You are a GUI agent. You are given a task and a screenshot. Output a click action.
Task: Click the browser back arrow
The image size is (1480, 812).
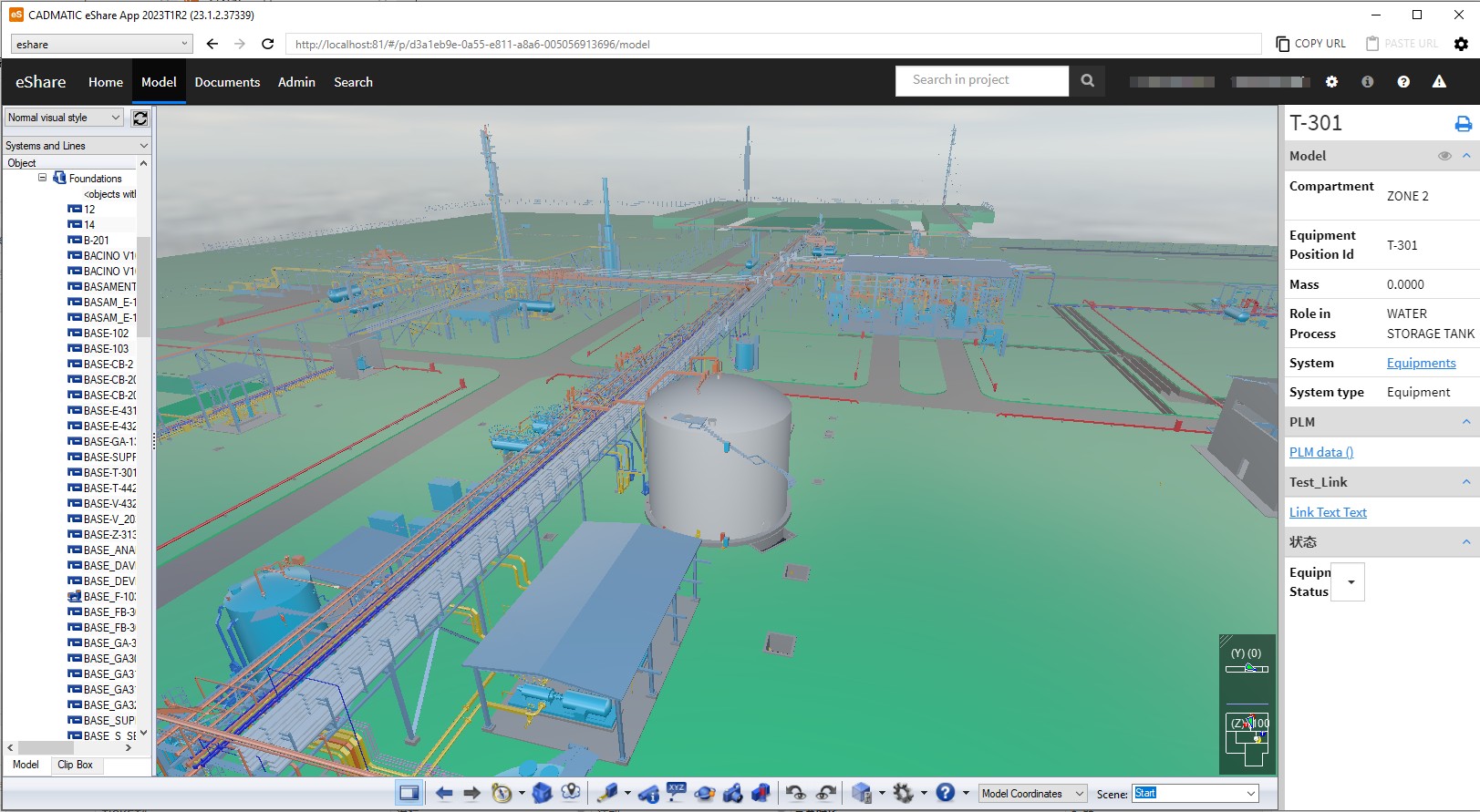pyautogui.click(x=212, y=44)
